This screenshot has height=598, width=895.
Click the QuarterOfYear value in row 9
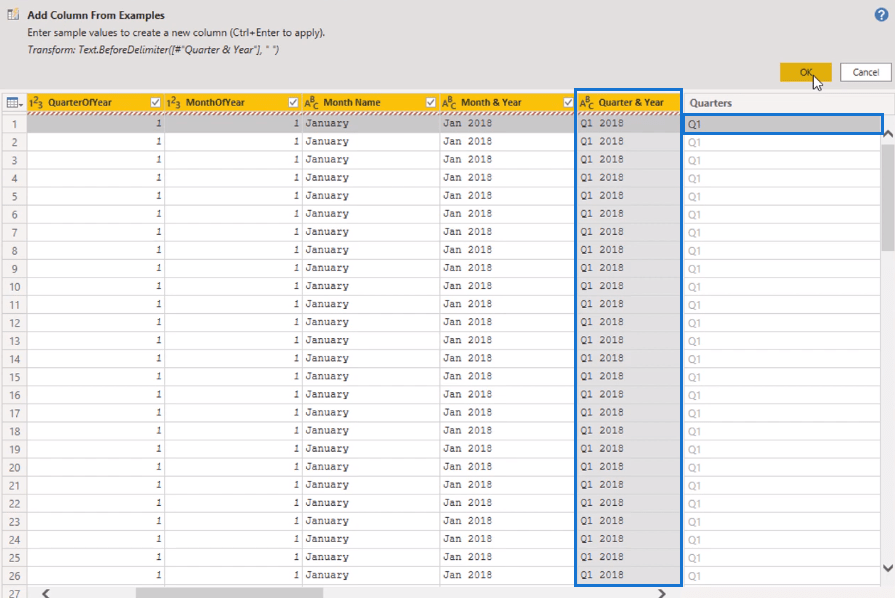(95, 268)
